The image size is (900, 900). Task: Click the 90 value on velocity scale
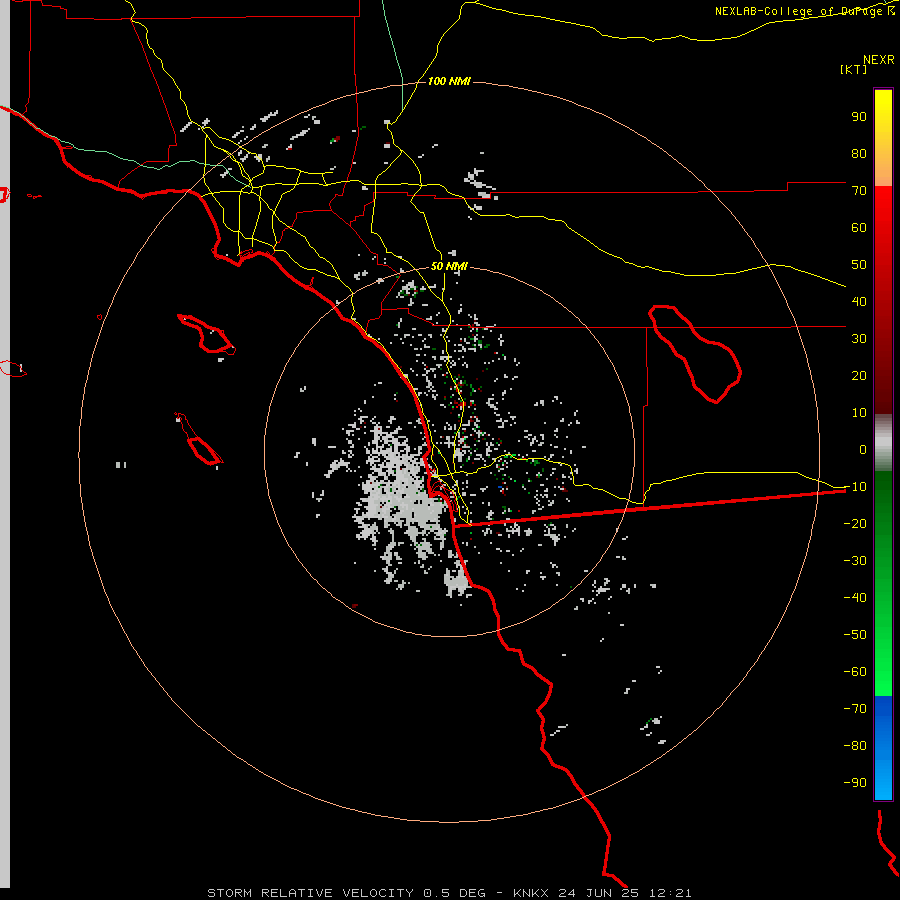pos(859,117)
